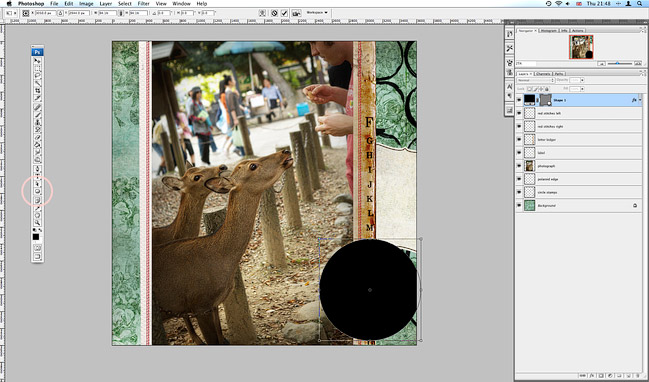Open the Character panel from the dock
The width and height of the screenshot is (649, 382).
[x=510, y=86]
